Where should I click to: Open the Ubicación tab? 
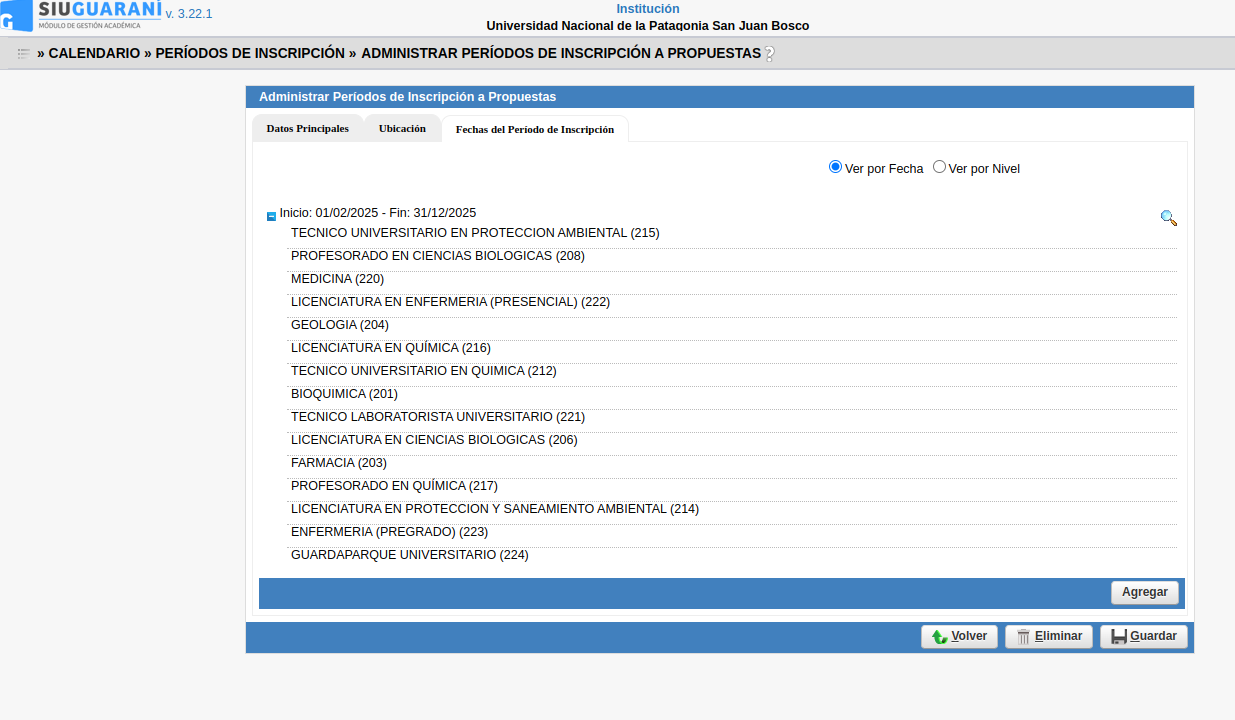[402, 129]
